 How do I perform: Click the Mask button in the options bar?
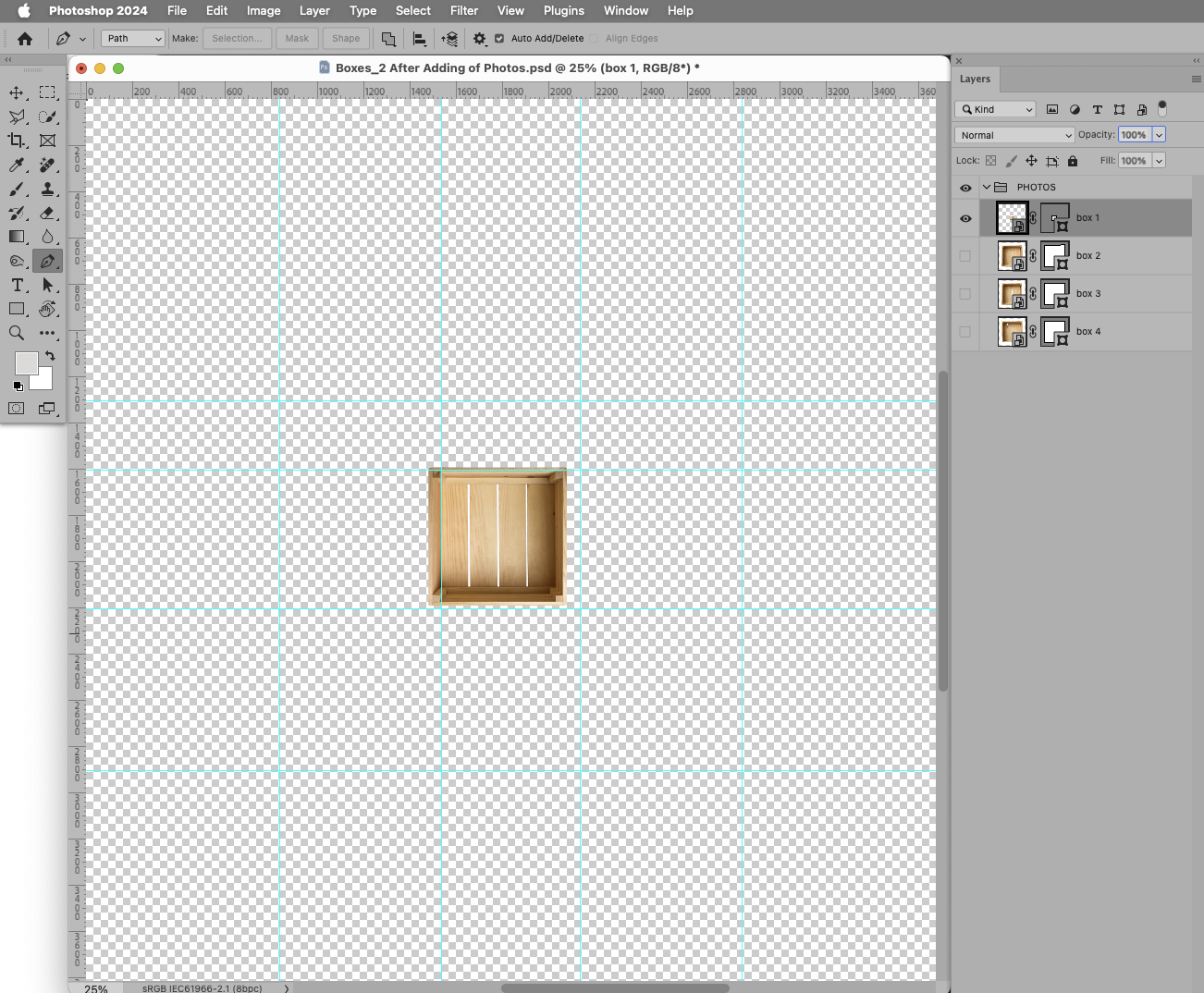pos(297,38)
